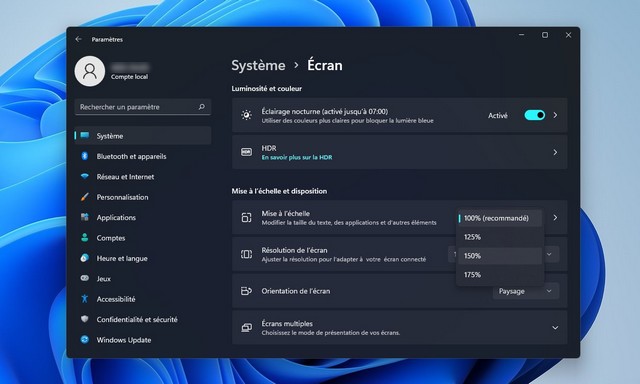Choose 150% in the scale list

[x=500, y=256]
